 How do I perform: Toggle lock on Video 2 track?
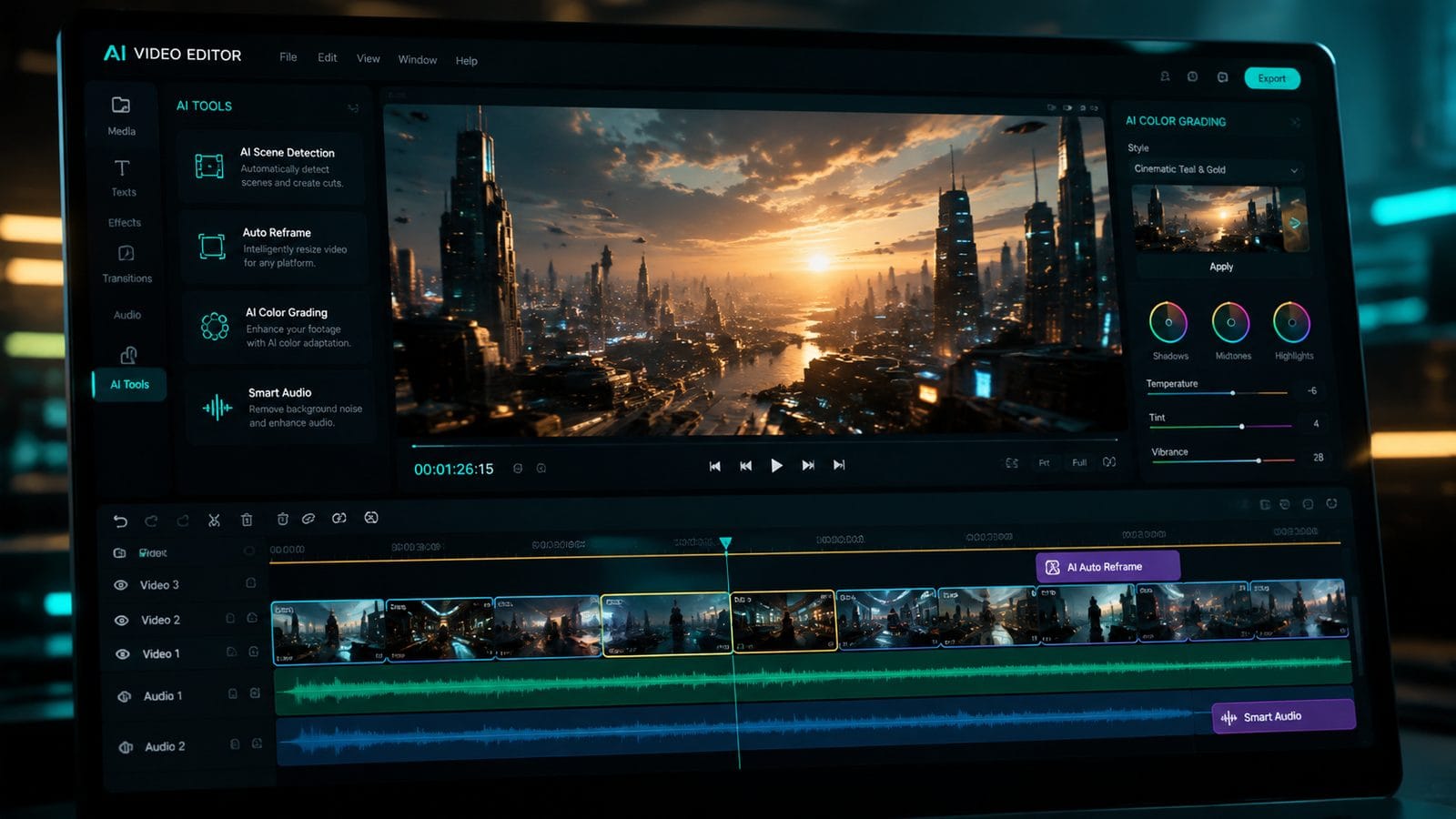tap(230, 618)
